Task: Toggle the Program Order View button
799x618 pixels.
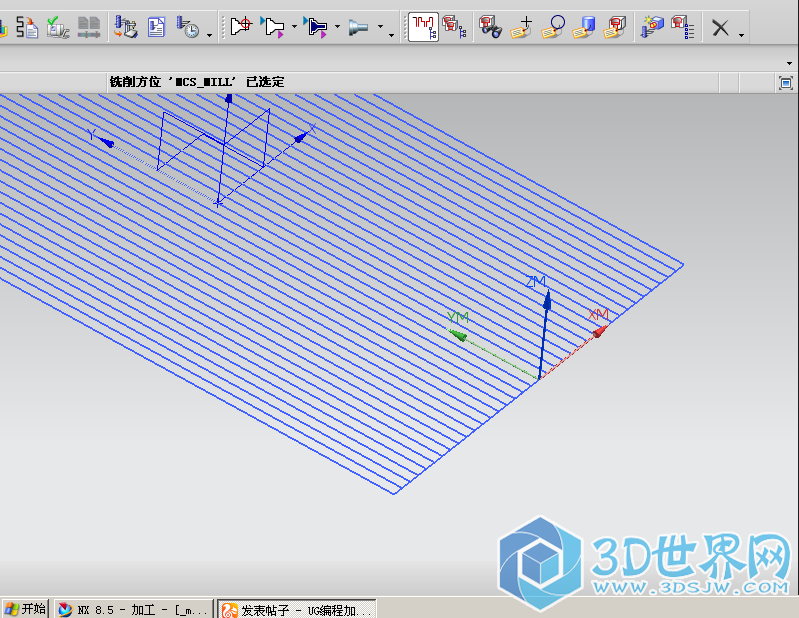Action: (422, 27)
